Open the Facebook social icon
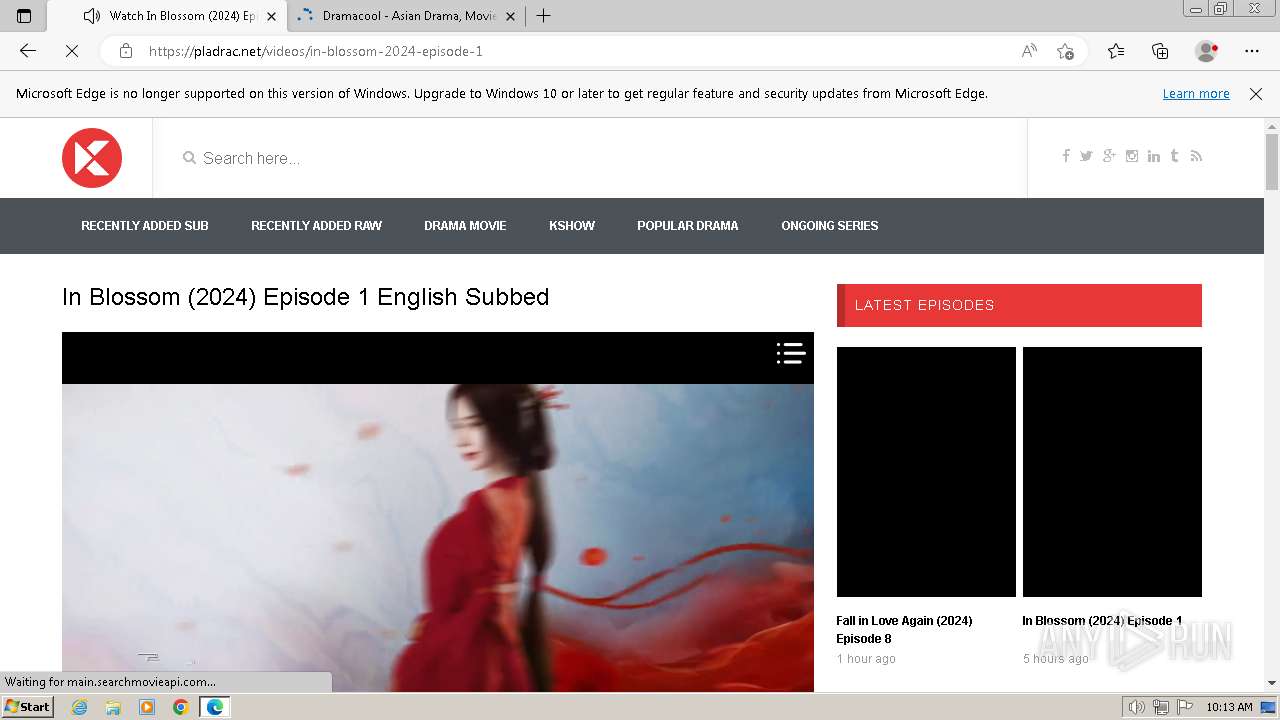1280x720 pixels. point(1066,156)
